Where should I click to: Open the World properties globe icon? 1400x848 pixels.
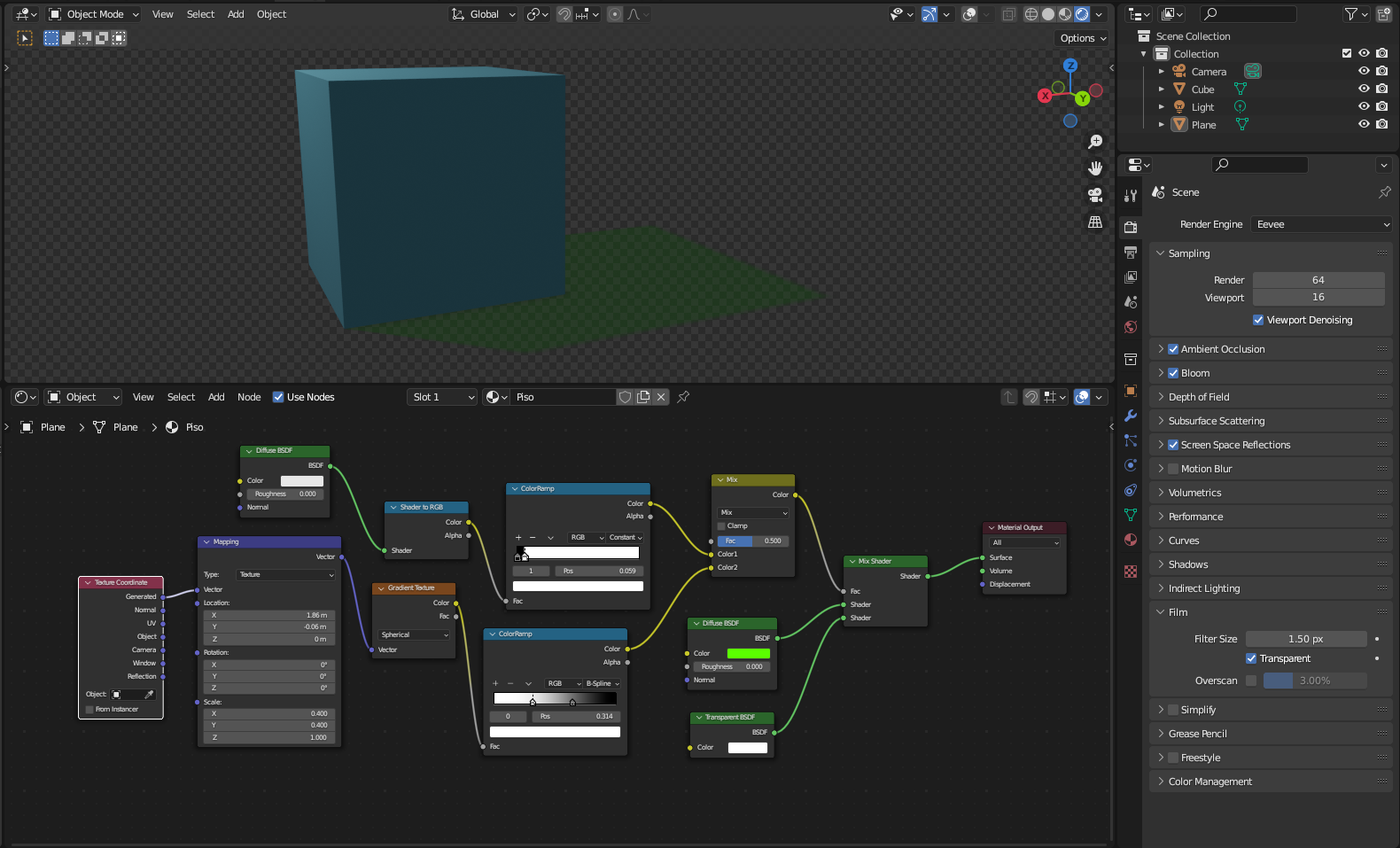1131,327
